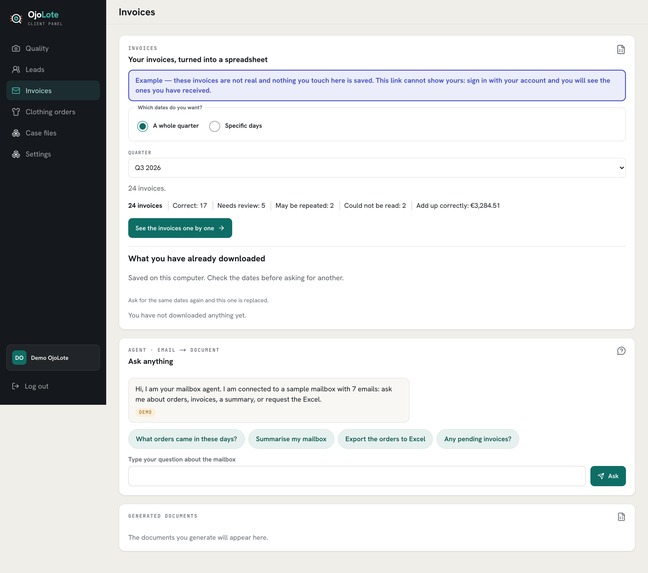This screenshot has height=573, width=648.
Task: Navigate to Clothing orders
Action: click(x=53, y=112)
